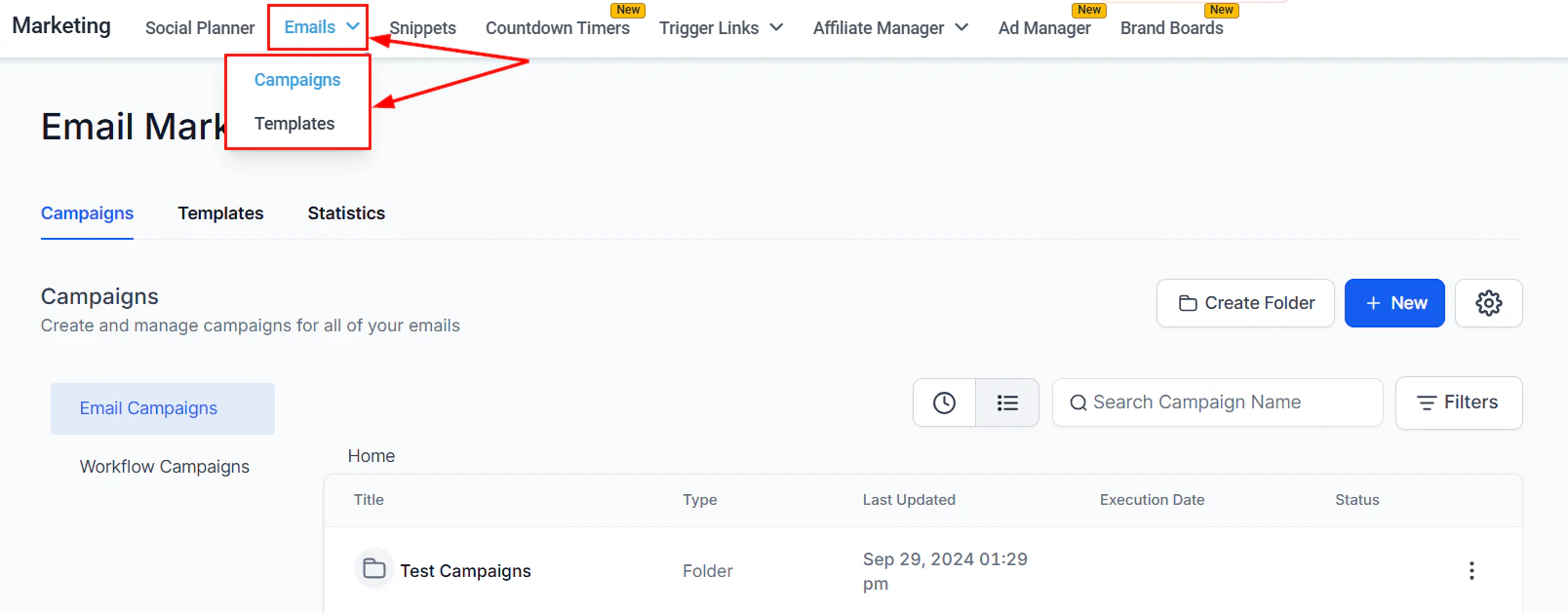Click the Status column header

(x=1357, y=500)
